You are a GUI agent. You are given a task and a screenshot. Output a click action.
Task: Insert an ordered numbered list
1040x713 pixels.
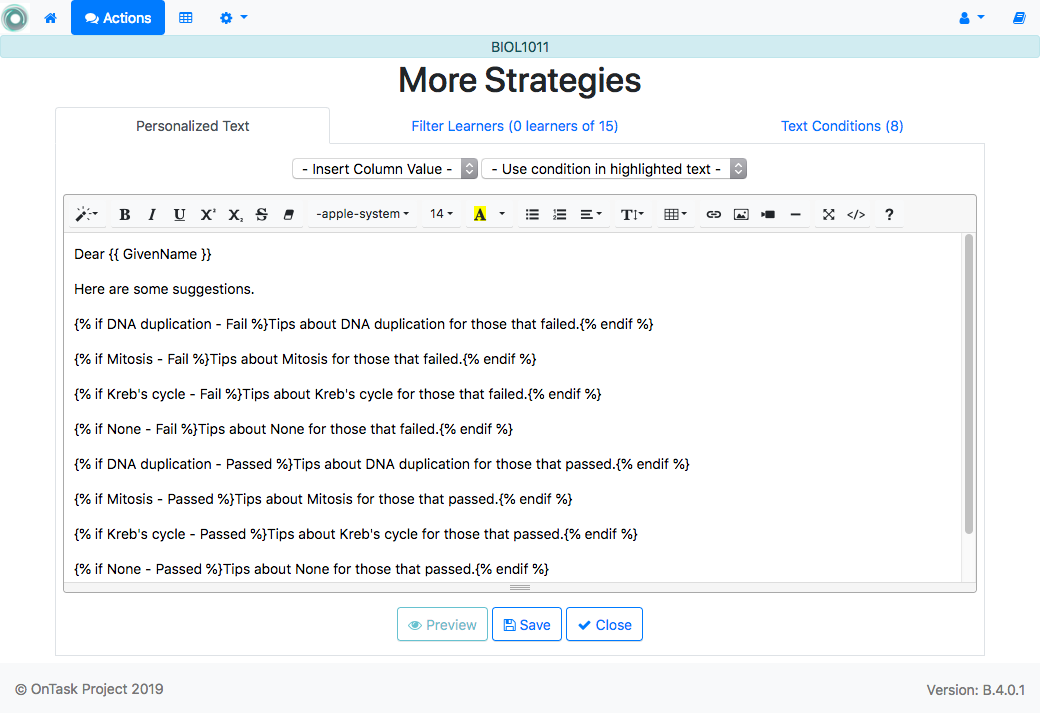(560, 214)
